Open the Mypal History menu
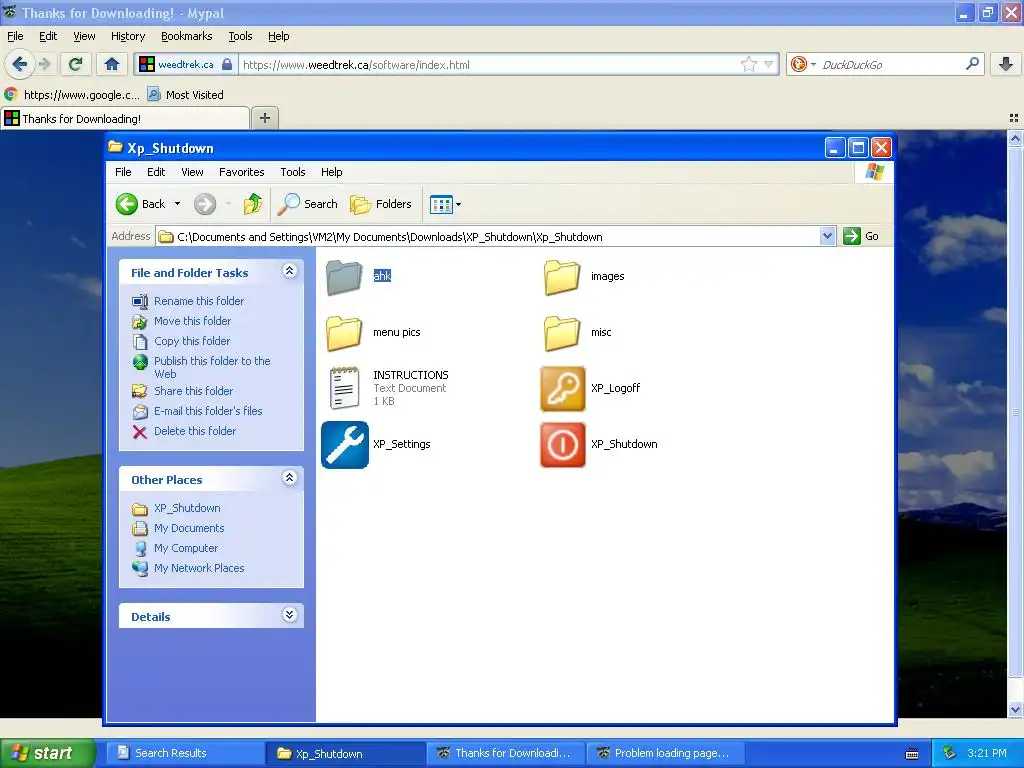This screenshot has width=1024, height=768. click(127, 36)
